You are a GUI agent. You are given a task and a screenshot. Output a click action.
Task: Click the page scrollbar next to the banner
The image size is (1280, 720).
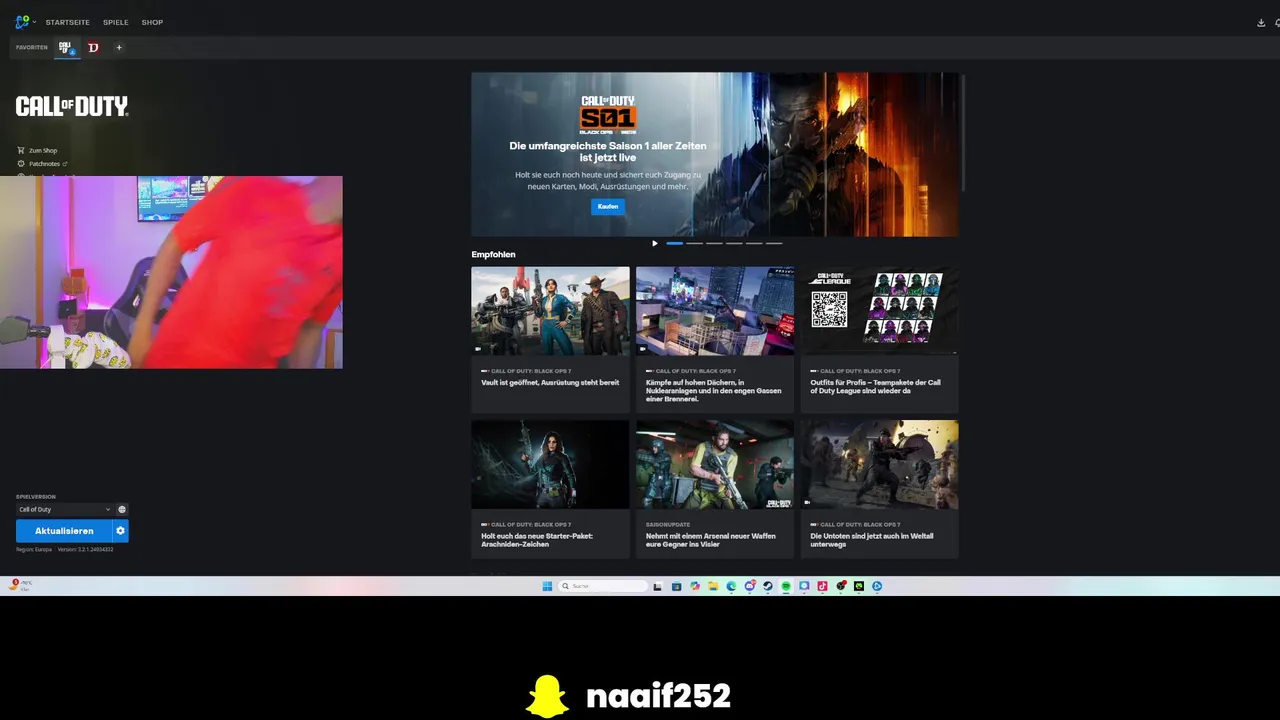pos(962,131)
